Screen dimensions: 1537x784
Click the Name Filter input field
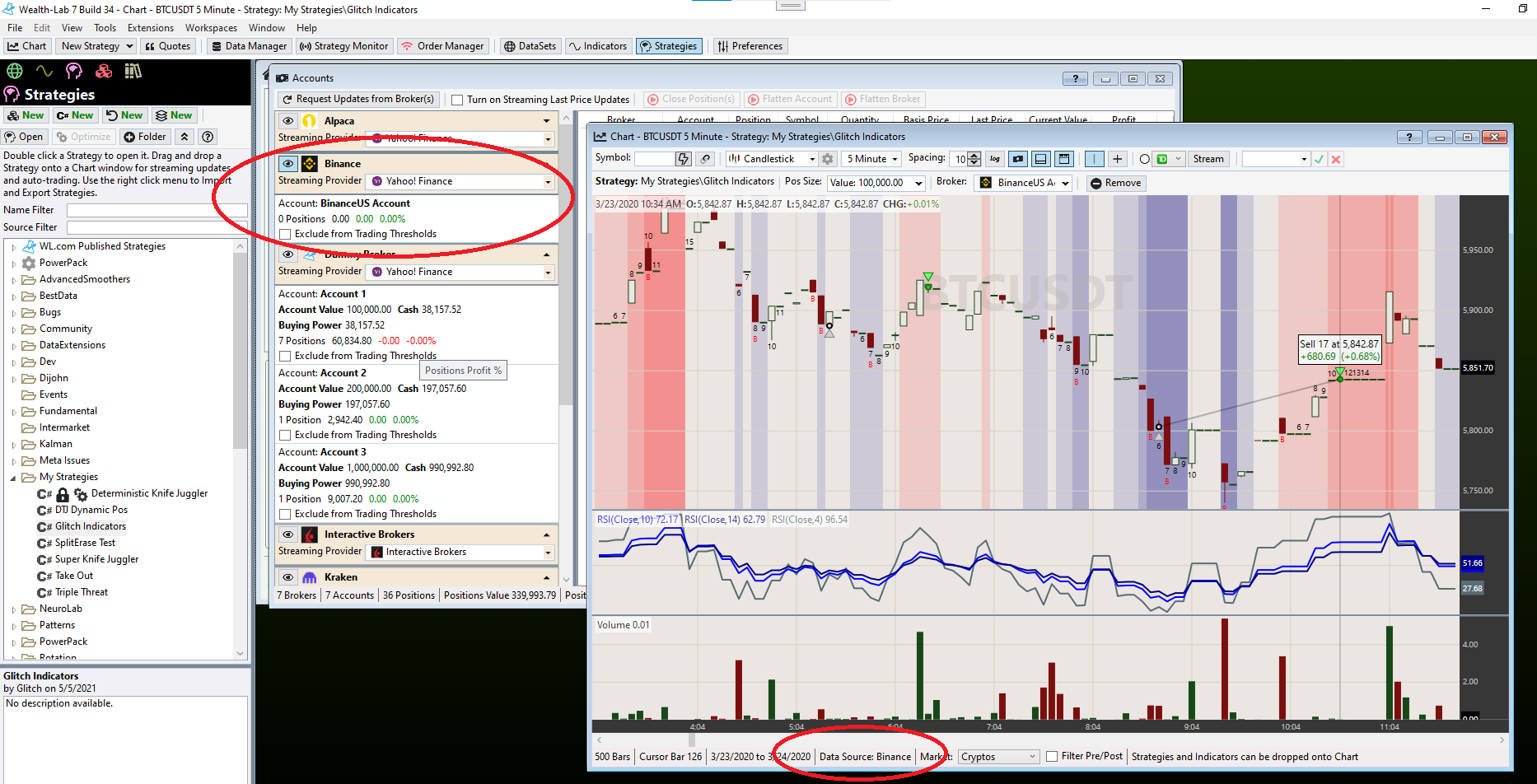point(157,211)
